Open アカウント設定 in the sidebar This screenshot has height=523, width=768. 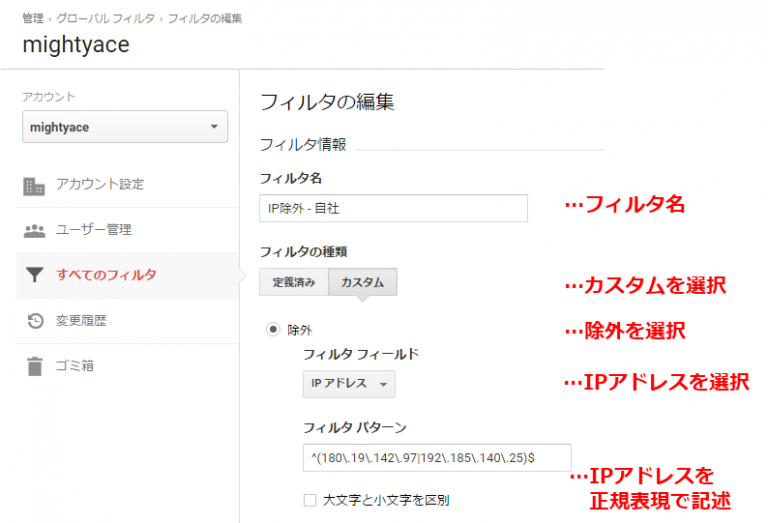[100, 185]
